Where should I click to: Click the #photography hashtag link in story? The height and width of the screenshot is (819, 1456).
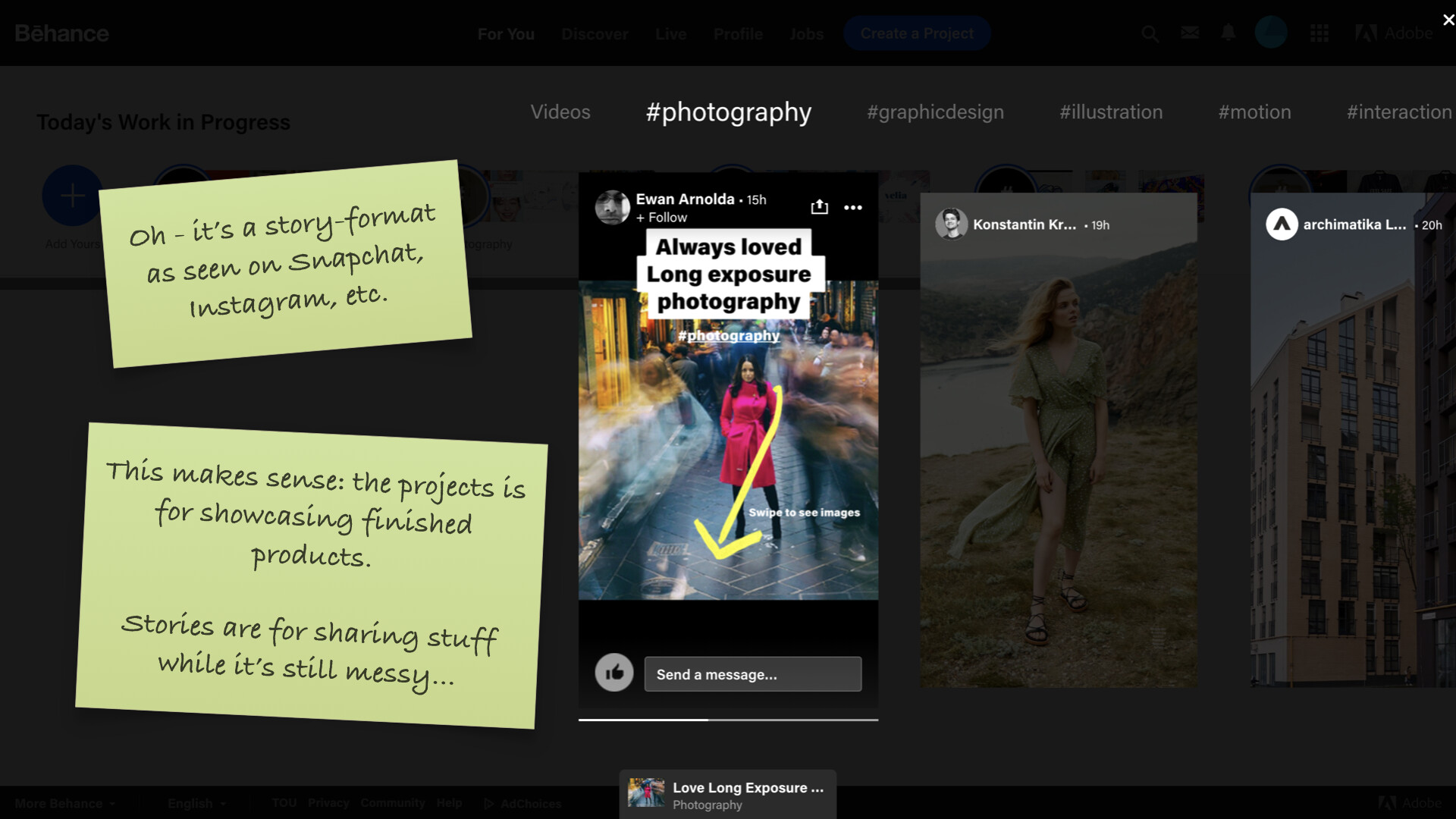pos(728,335)
